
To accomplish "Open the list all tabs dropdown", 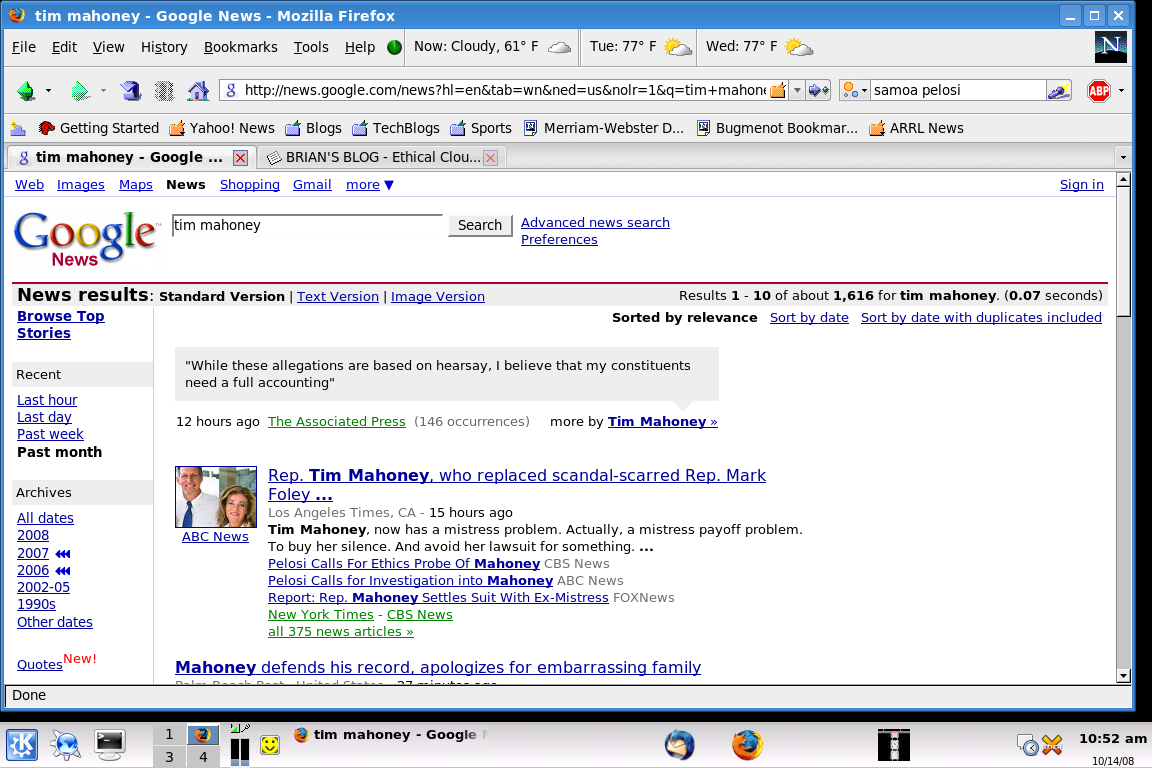I will (x=1123, y=157).
